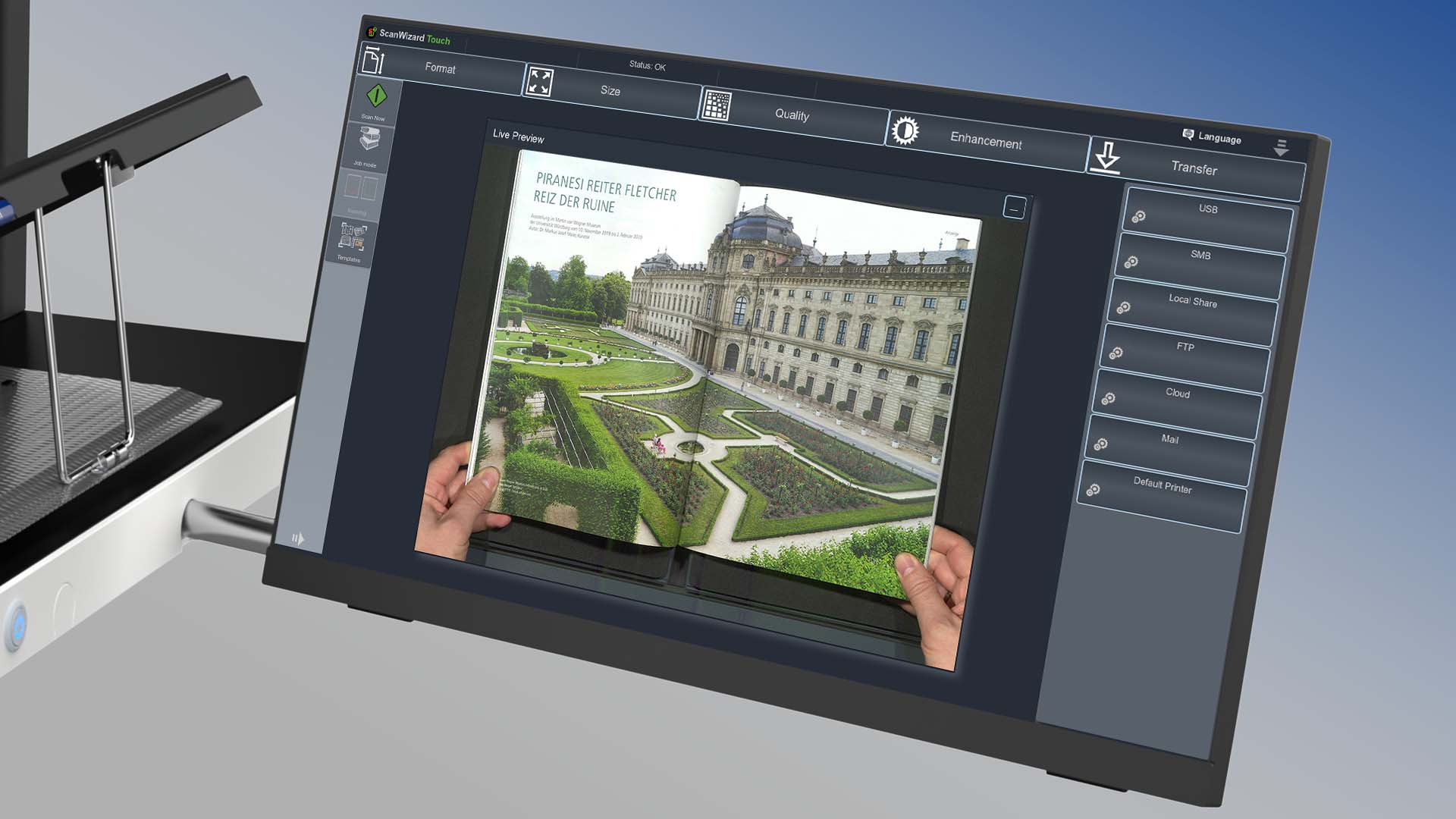This screenshot has width=1456, height=819.
Task: Send scan to Default Printer
Action: [x=1163, y=496]
